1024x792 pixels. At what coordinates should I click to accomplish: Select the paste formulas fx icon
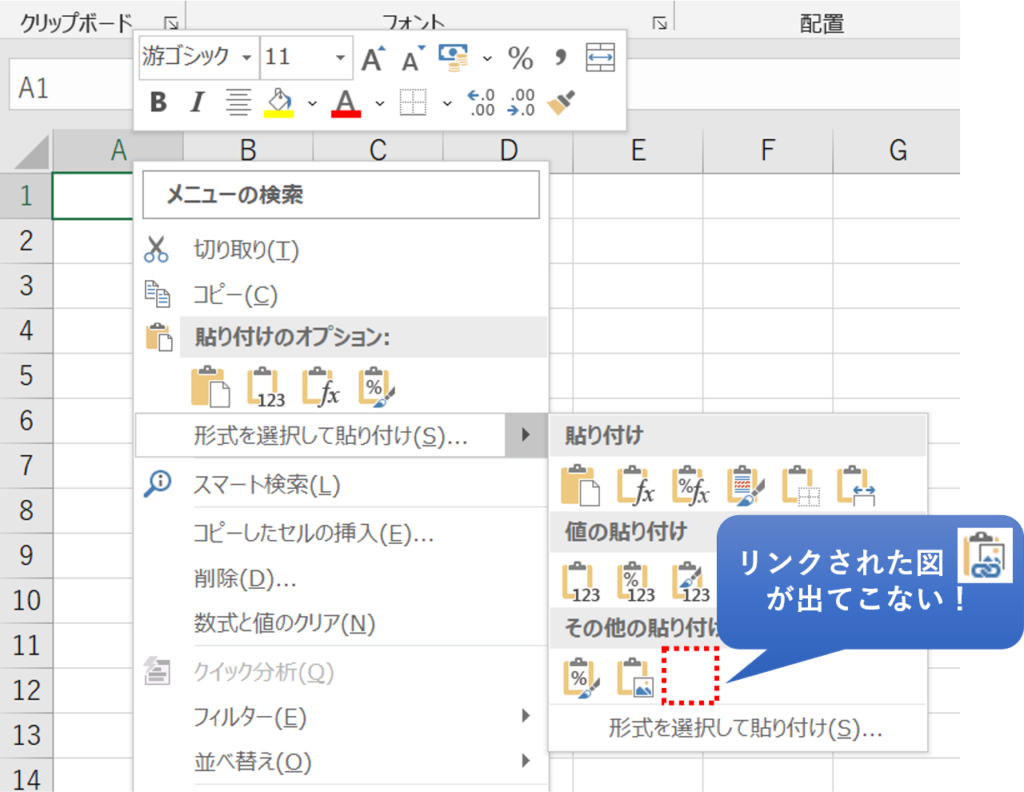click(320, 387)
